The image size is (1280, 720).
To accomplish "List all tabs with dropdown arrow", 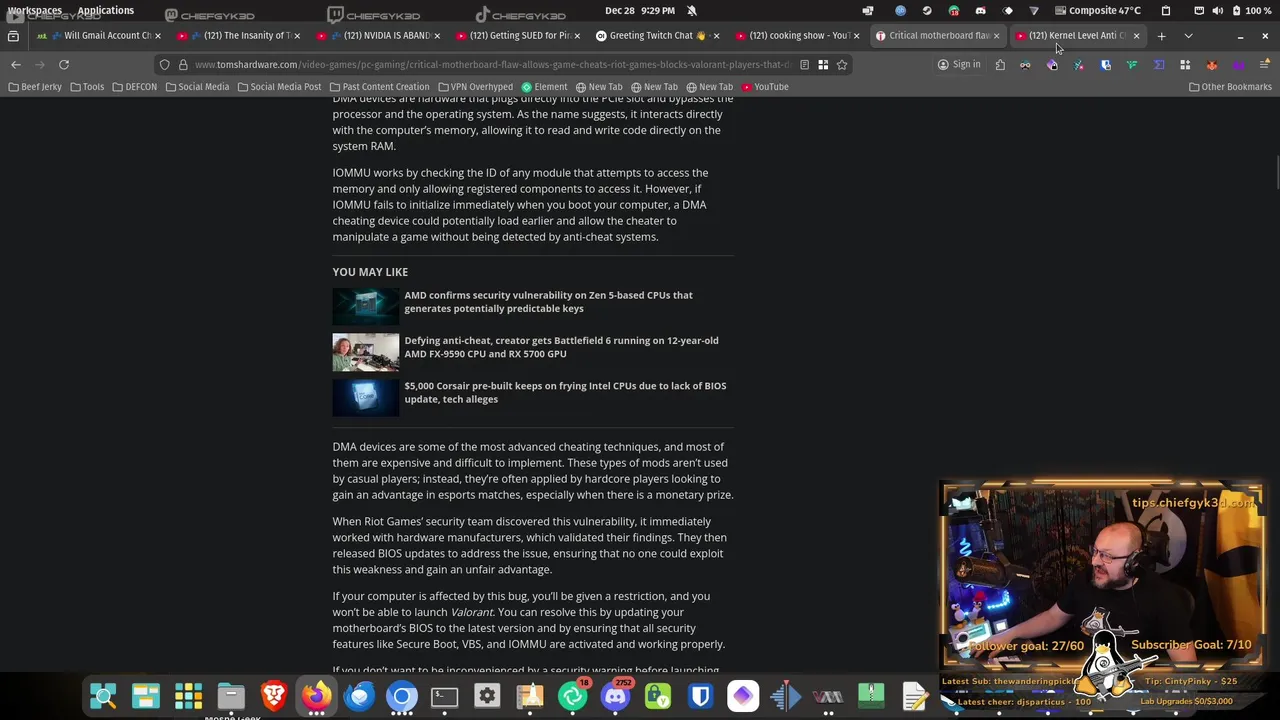I will [1188, 36].
